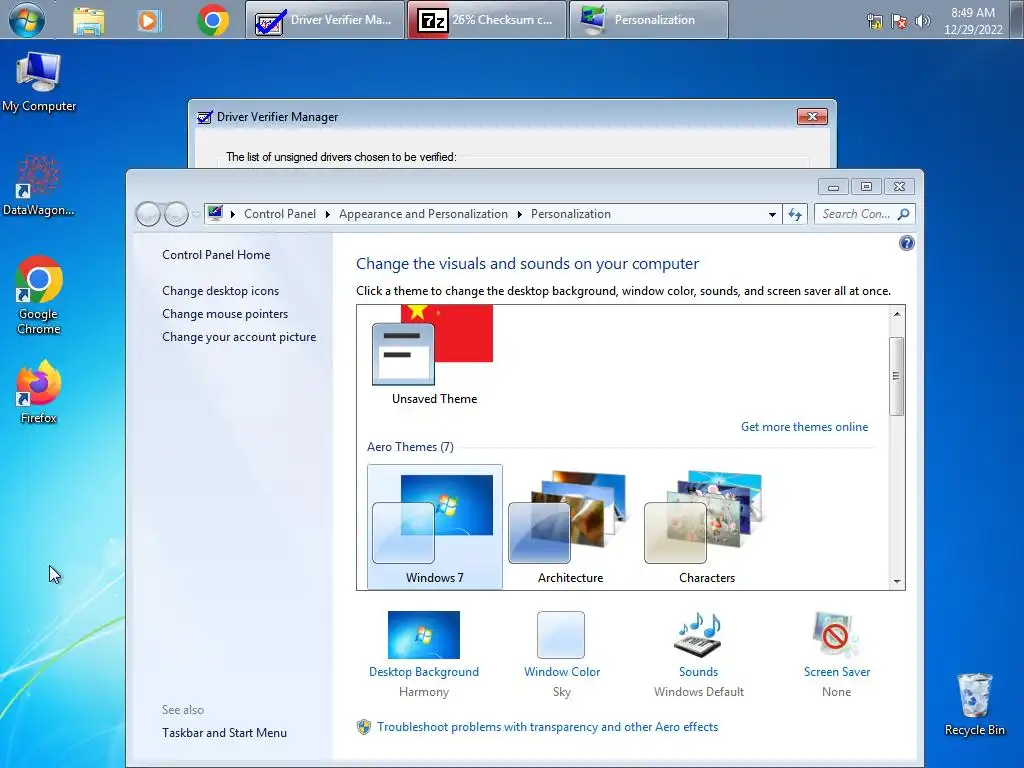Screen dimensions: 1024x768
Task: Launch Windows Media Player from taskbar
Action: click(x=149, y=20)
